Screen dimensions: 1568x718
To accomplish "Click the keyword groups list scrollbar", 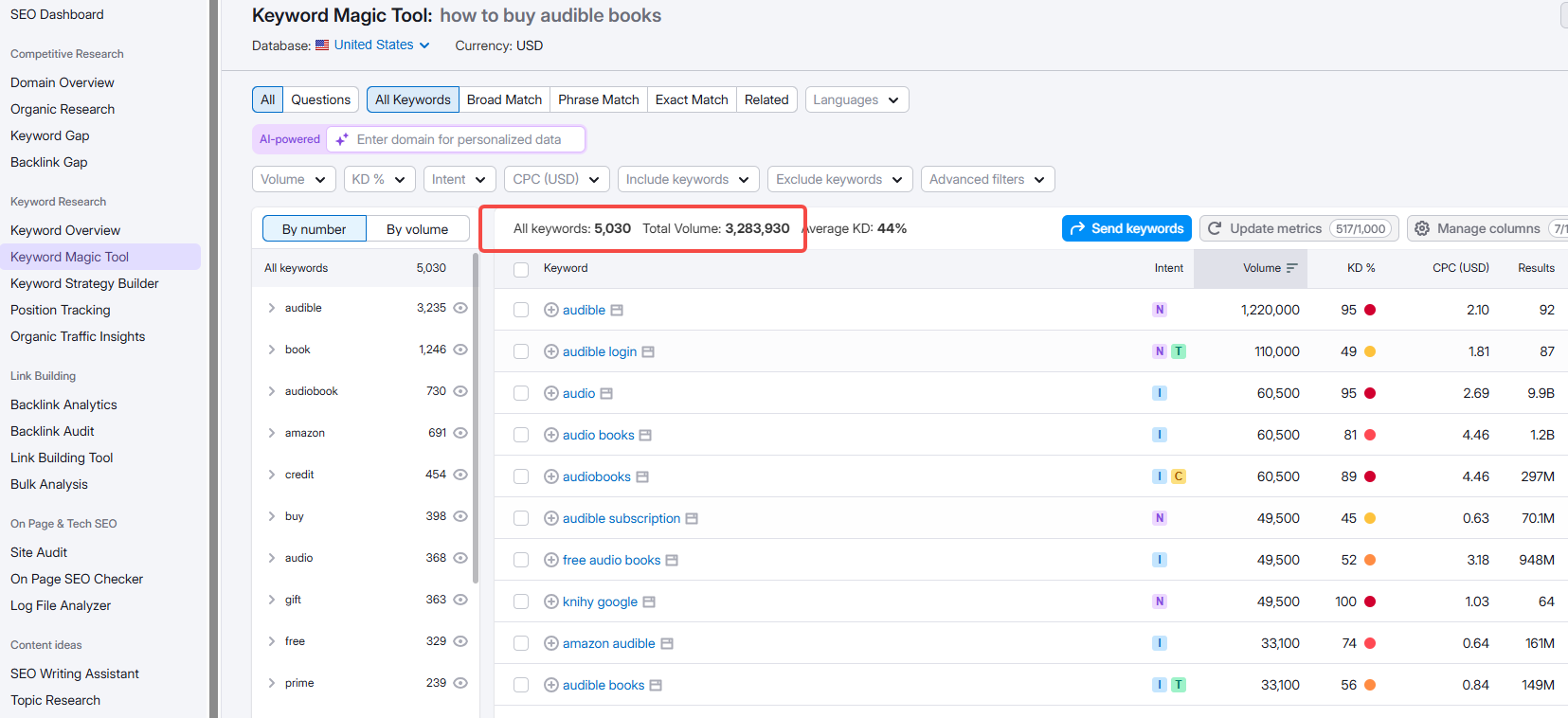I will pyautogui.click(x=476, y=417).
